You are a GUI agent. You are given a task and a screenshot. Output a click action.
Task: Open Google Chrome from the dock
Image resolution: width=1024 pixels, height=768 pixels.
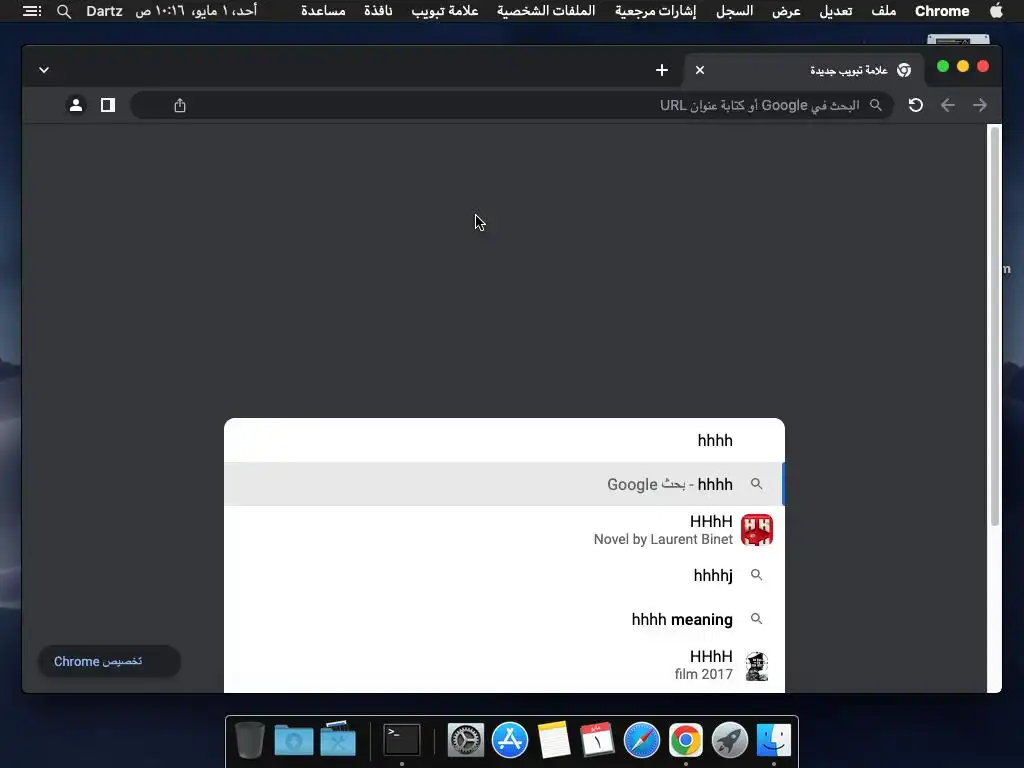click(686, 741)
